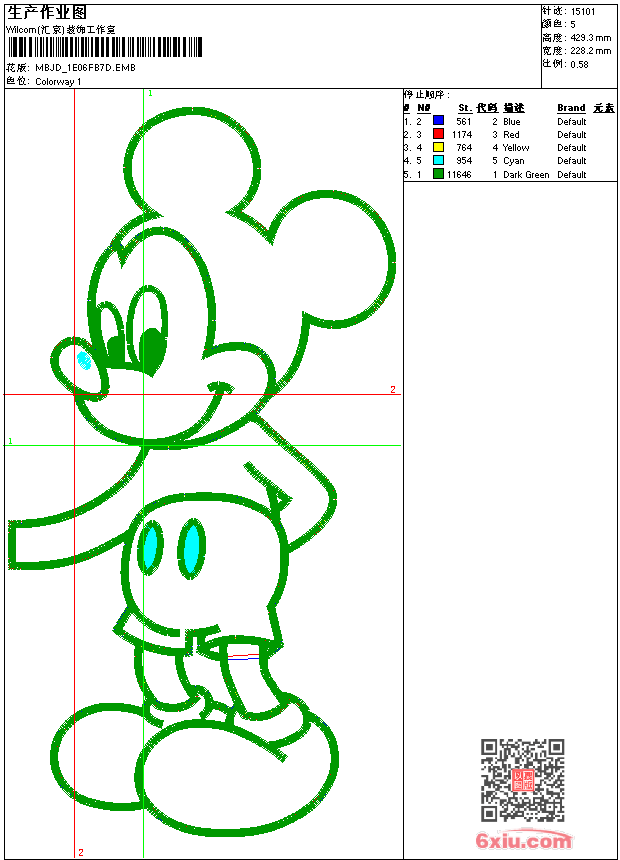Click the stitch count value 15101
Image resolution: width=620 pixels, height=860 pixels.
pyautogui.click(x=583, y=12)
